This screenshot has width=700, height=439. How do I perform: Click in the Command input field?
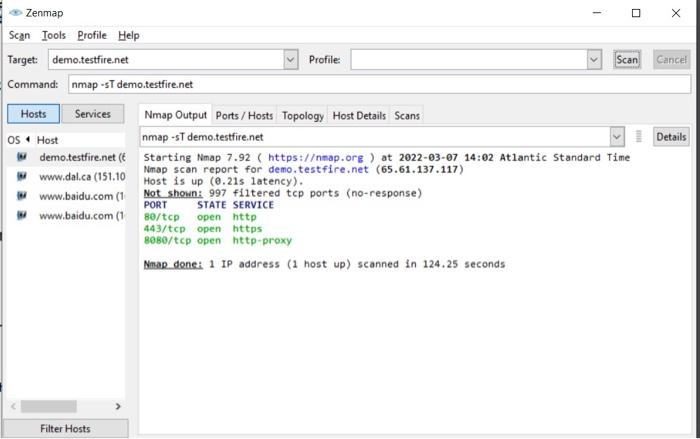pyautogui.click(x=379, y=84)
